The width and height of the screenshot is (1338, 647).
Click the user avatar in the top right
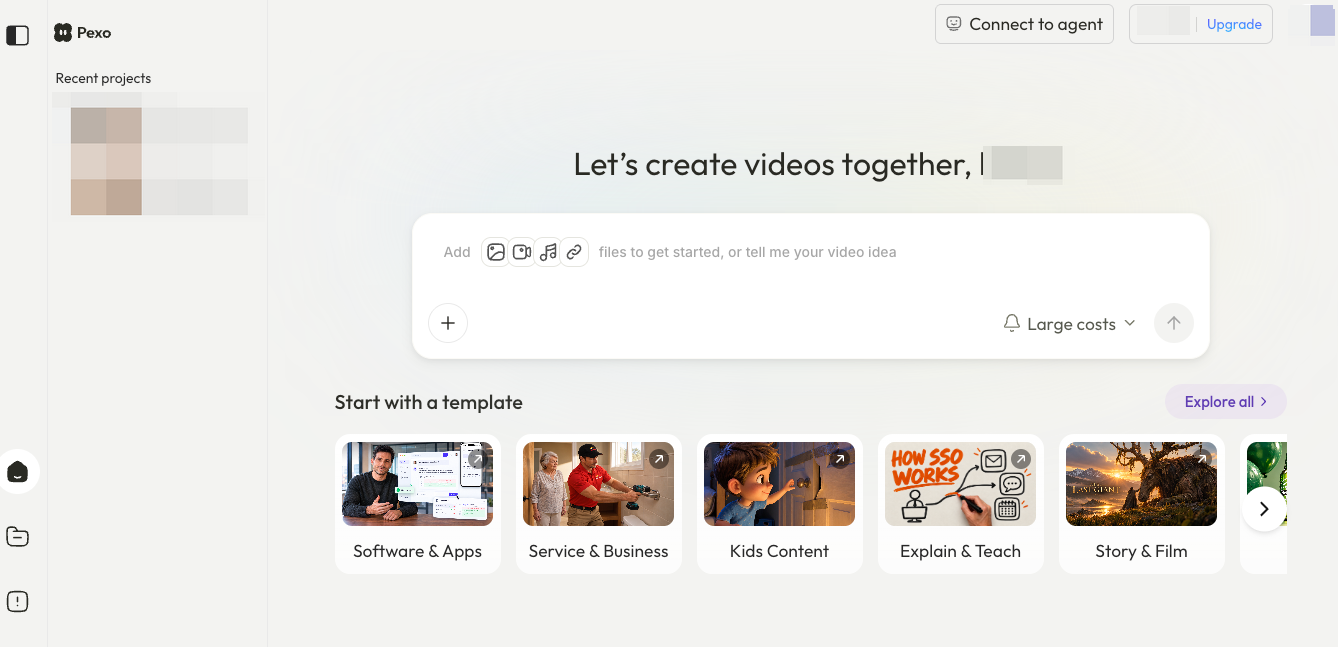1322,22
